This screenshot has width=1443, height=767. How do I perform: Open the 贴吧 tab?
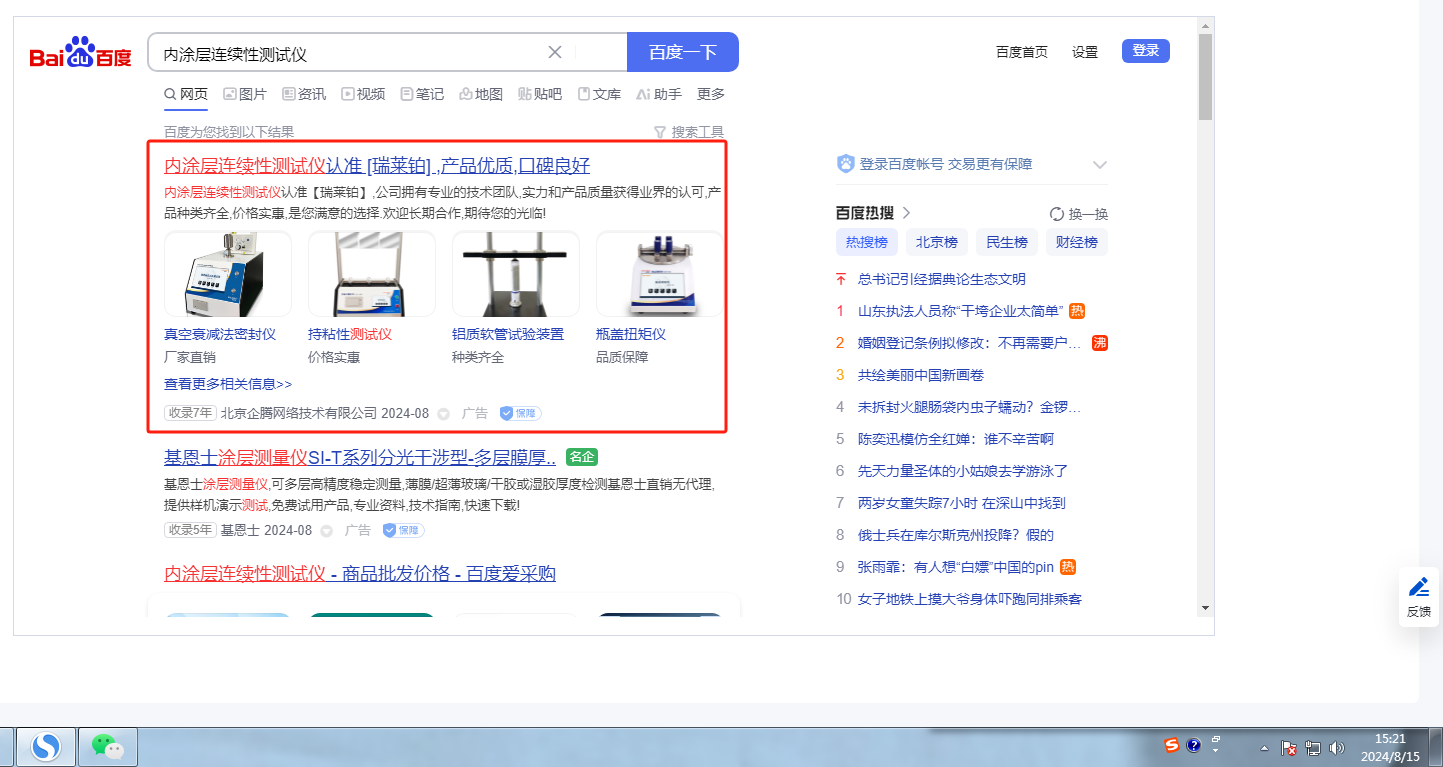(x=540, y=94)
